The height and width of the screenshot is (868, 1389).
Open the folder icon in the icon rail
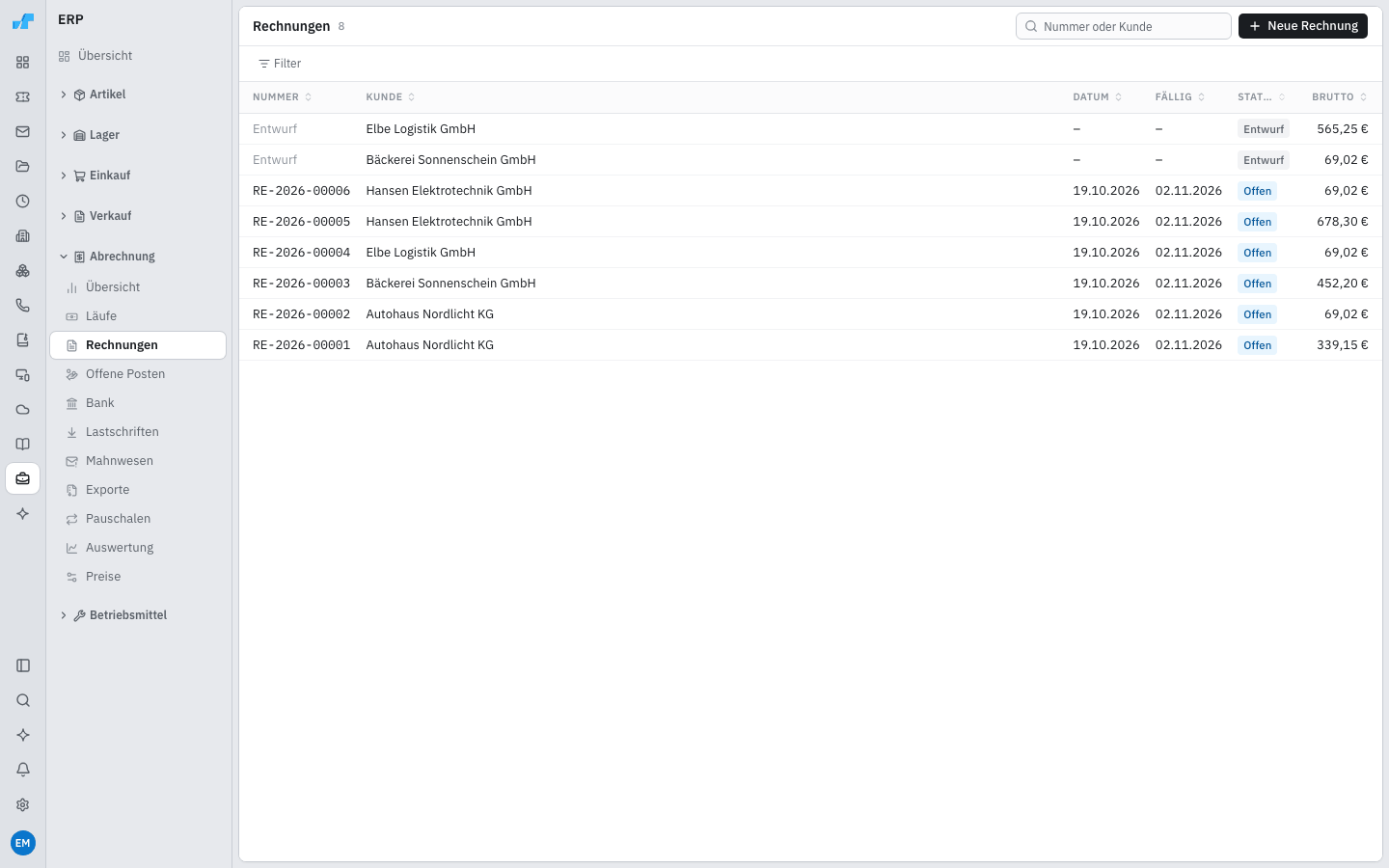23,167
